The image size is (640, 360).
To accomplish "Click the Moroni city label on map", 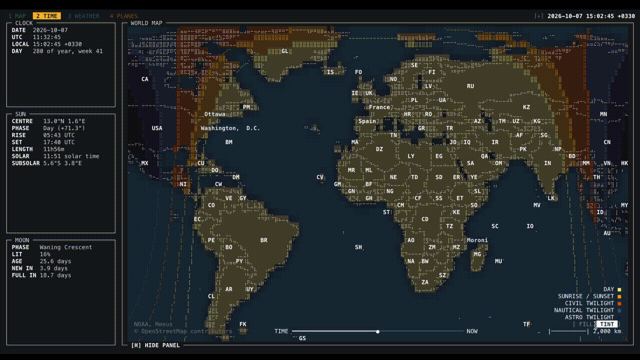I will click(477, 240).
